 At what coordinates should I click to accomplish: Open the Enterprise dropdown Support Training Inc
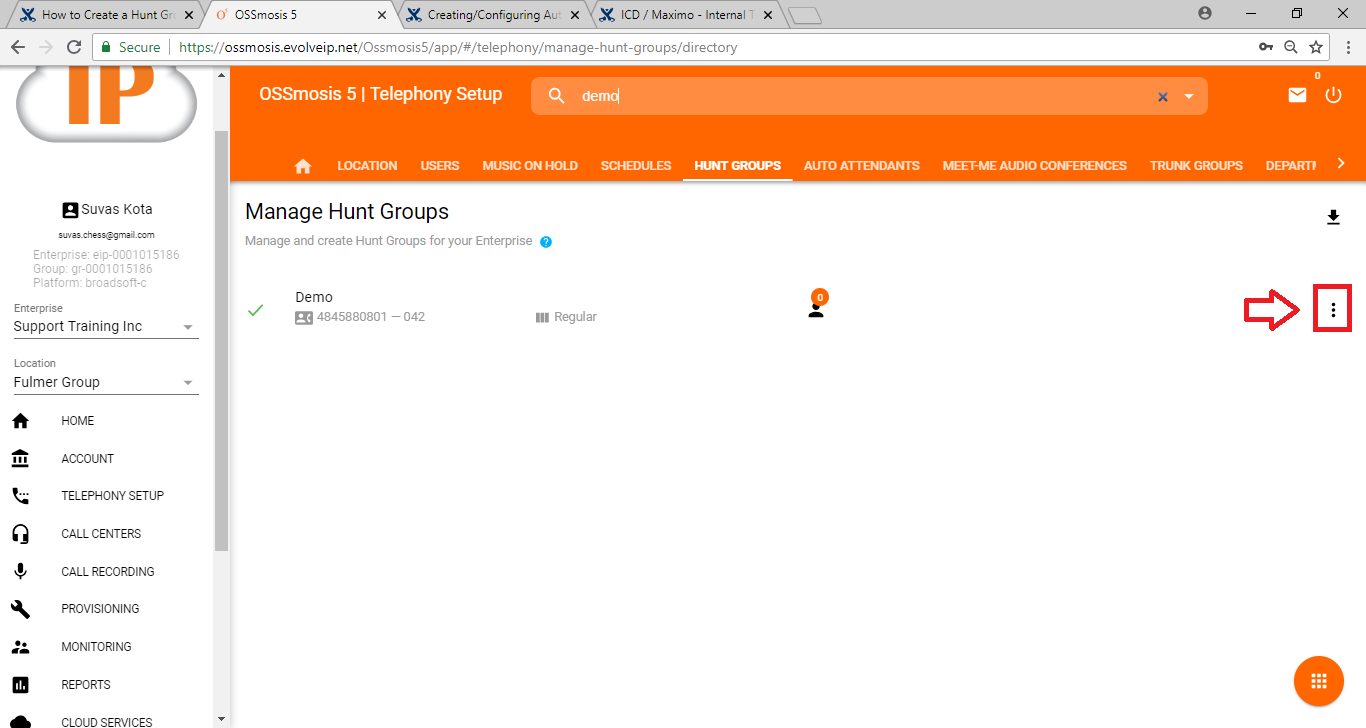click(x=106, y=327)
